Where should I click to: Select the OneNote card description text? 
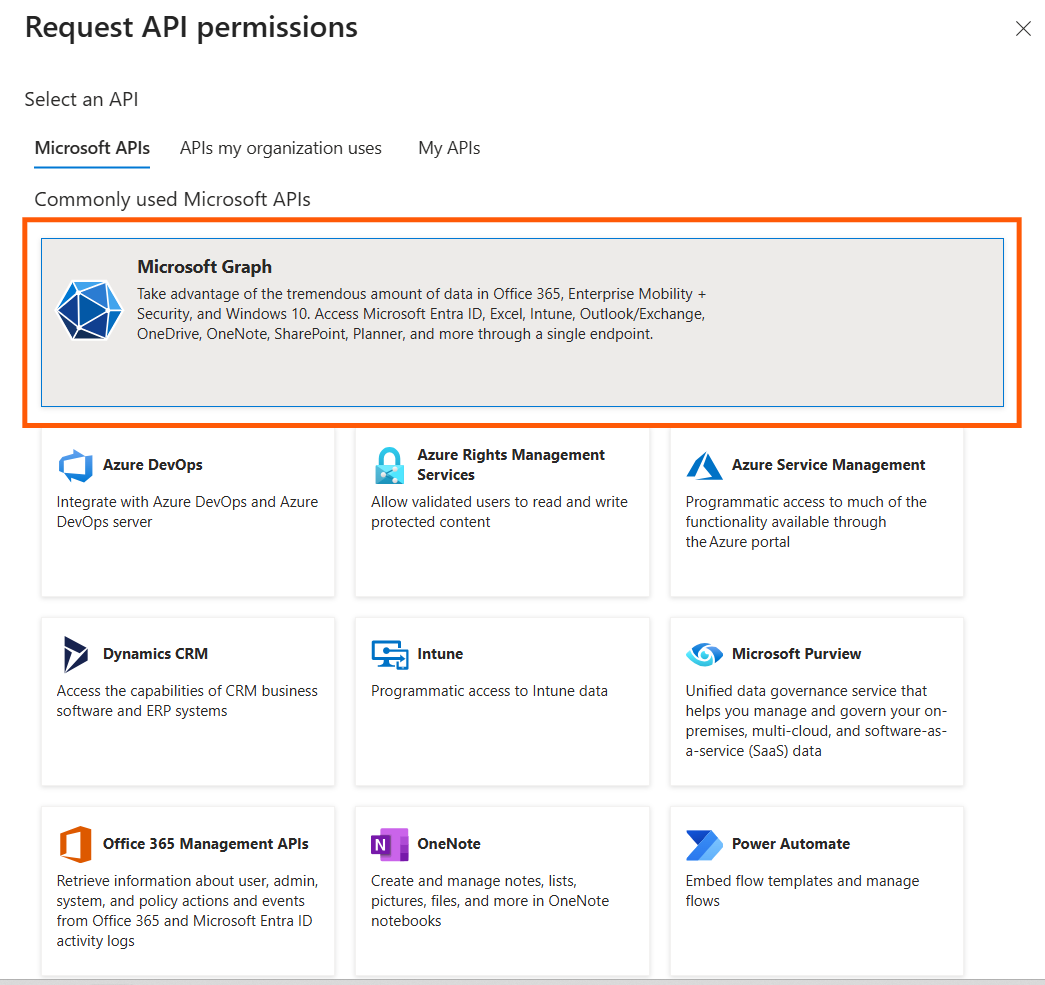490,901
